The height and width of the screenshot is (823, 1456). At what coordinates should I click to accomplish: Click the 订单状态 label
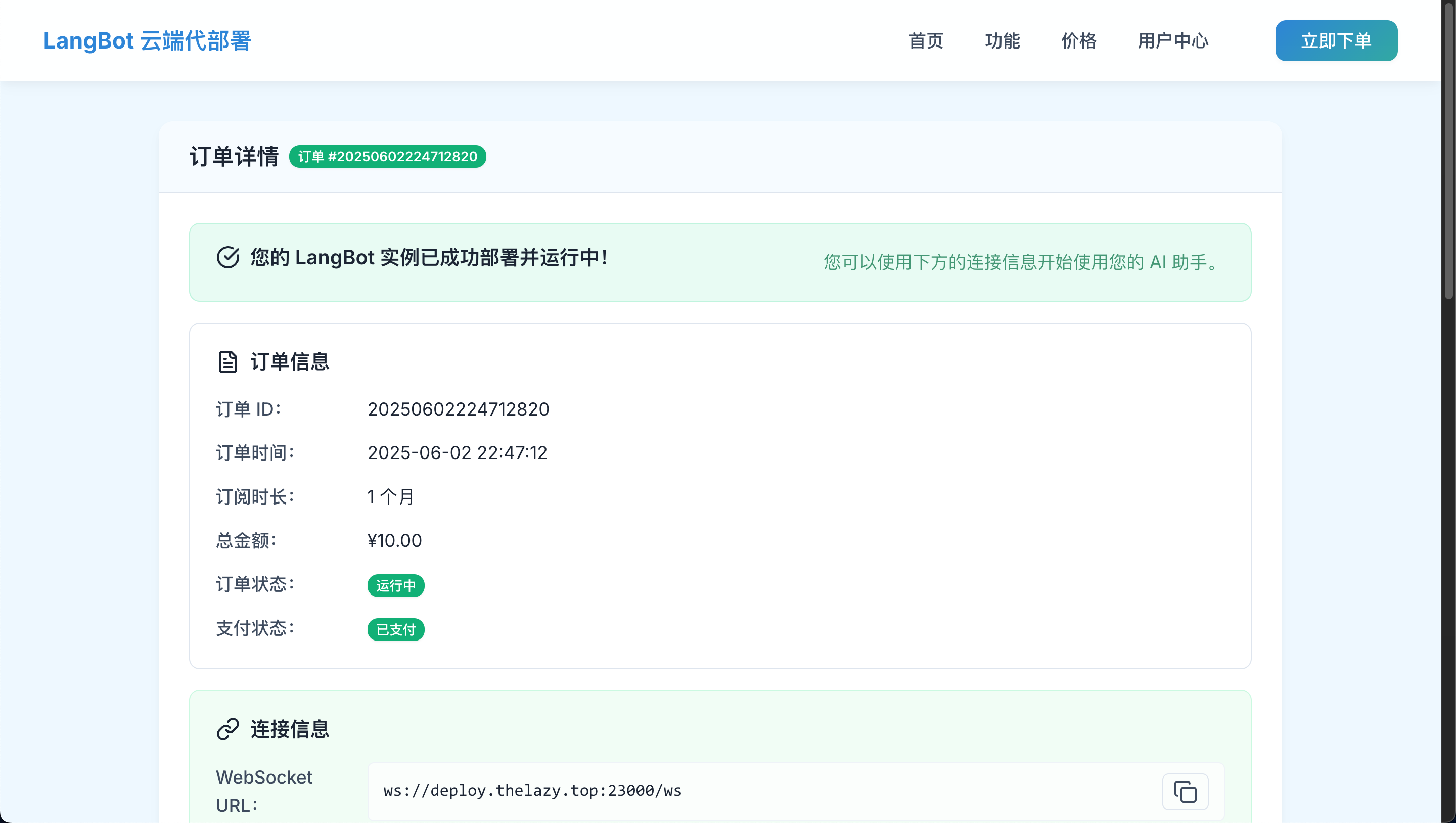pyautogui.click(x=255, y=584)
